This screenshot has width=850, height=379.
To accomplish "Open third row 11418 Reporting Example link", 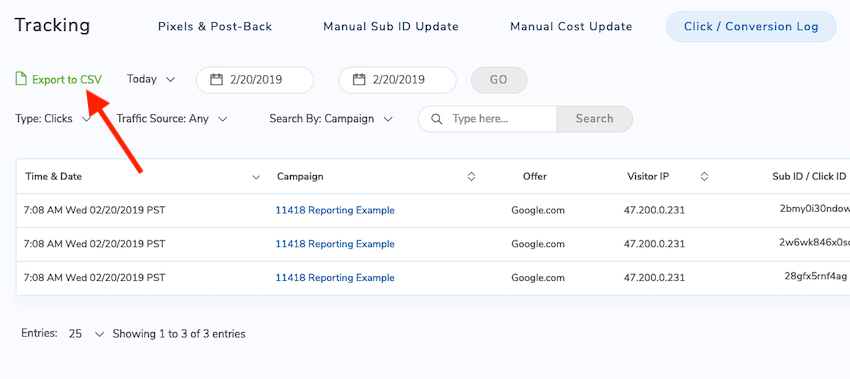I will coord(335,278).
